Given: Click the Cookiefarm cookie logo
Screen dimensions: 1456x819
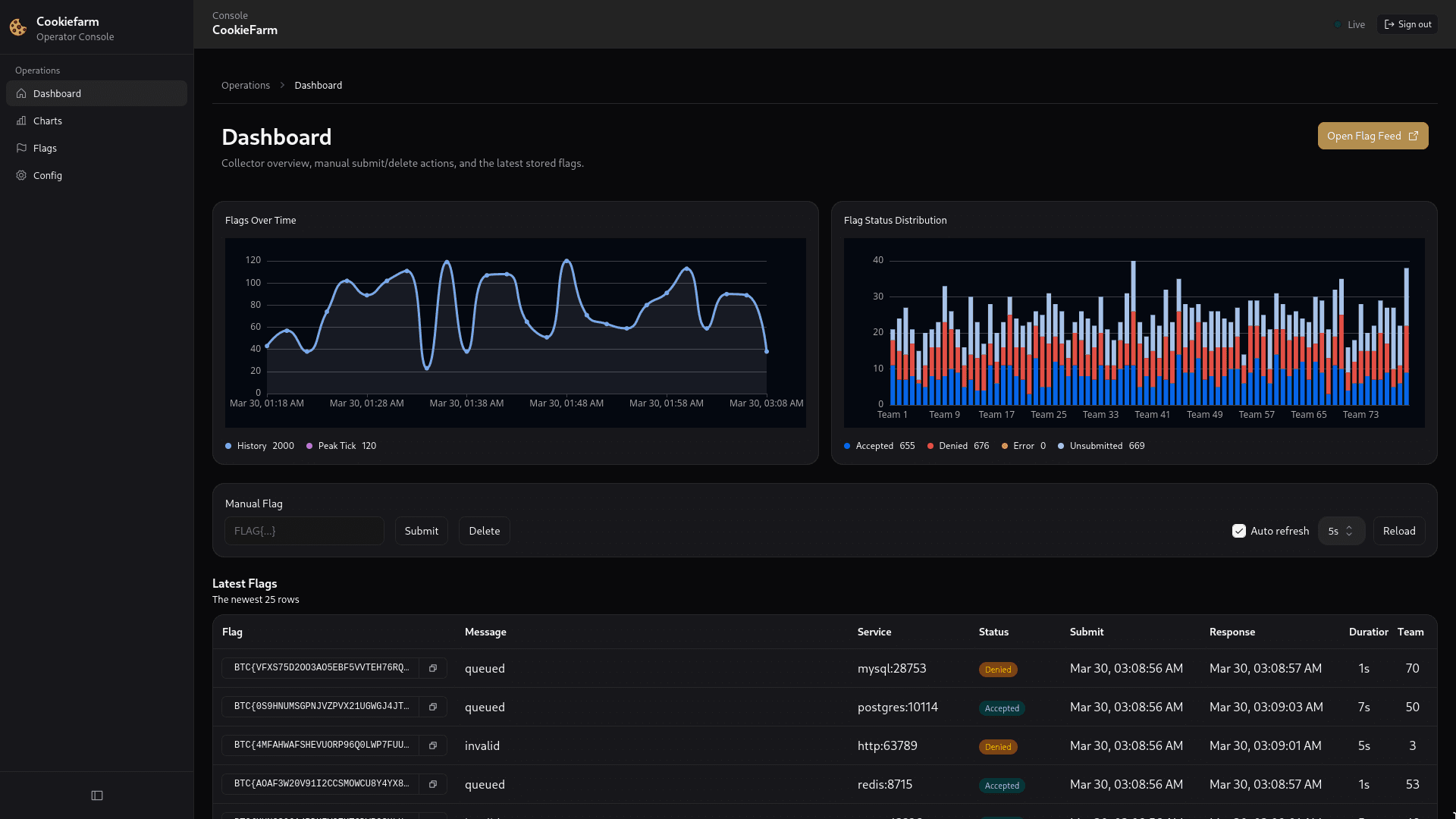Looking at the screenshot, I should (x=17, y=27).
